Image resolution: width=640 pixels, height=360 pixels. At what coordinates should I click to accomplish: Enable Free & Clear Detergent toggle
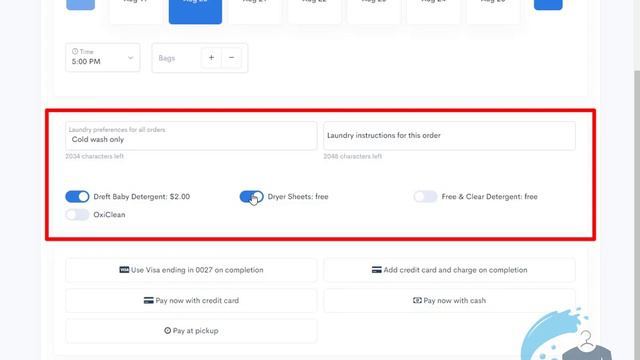coord(425,197)
